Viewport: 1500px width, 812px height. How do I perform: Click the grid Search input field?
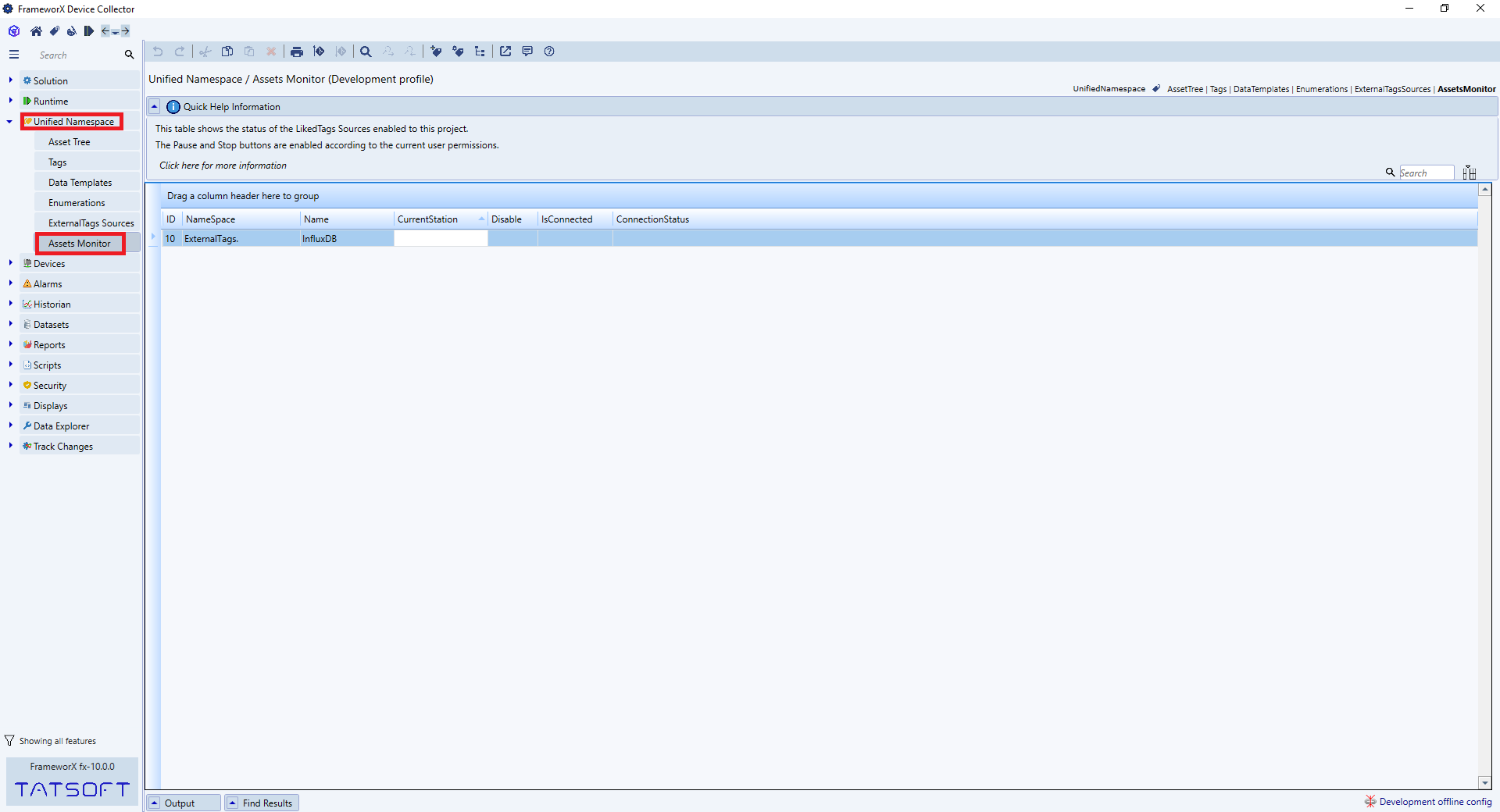[x=1425, y=173]
